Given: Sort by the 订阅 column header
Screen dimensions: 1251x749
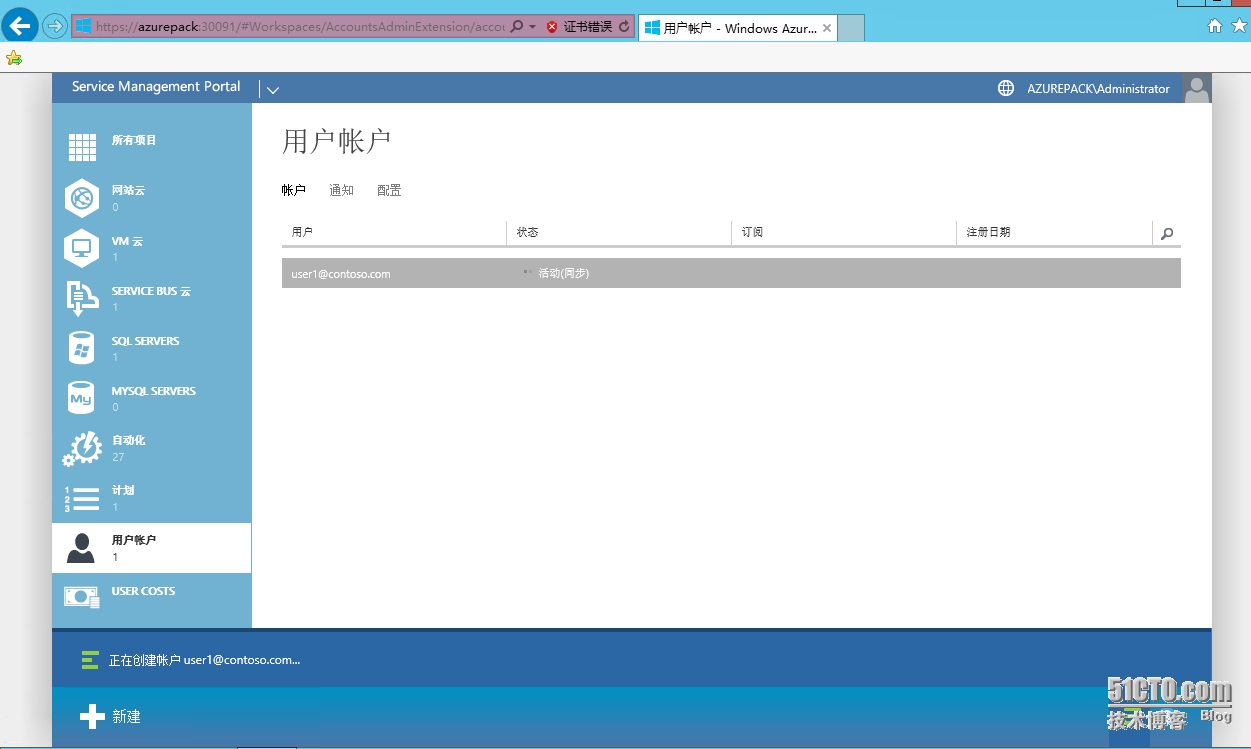Looking at the screenshot, I should pos(844,232).
